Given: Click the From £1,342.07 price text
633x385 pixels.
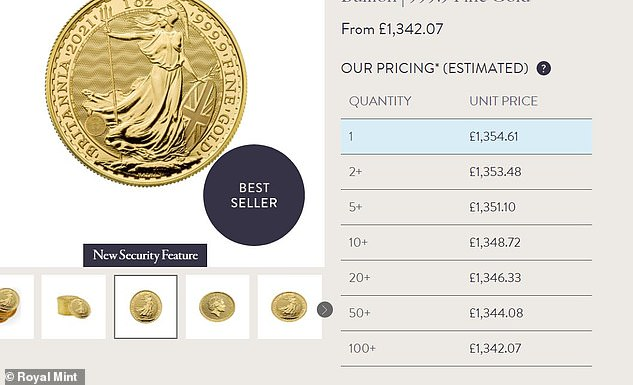Looking at the screenshot, I should coord(392,29).
